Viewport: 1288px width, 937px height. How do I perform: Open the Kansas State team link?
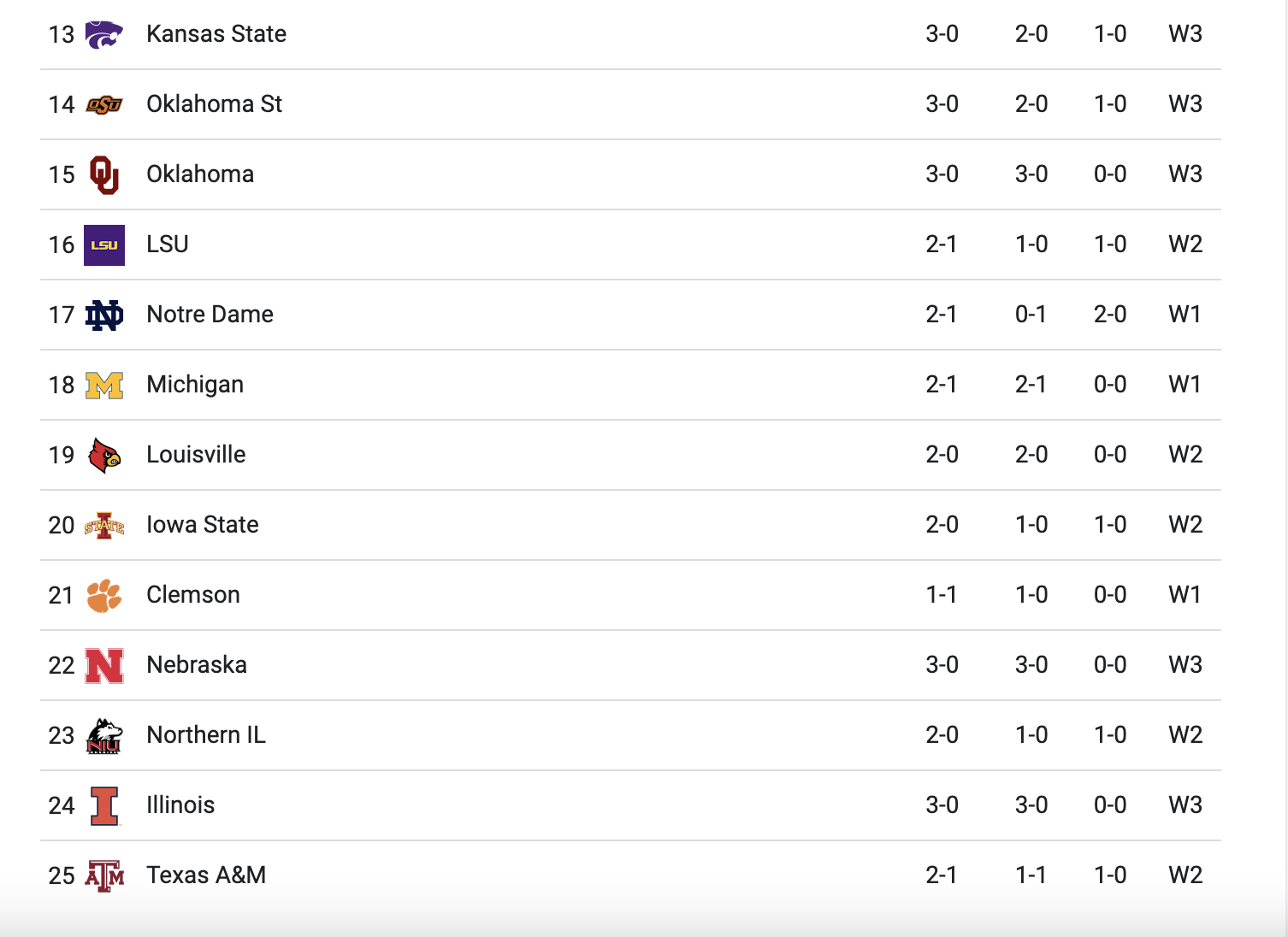[216, 34]
